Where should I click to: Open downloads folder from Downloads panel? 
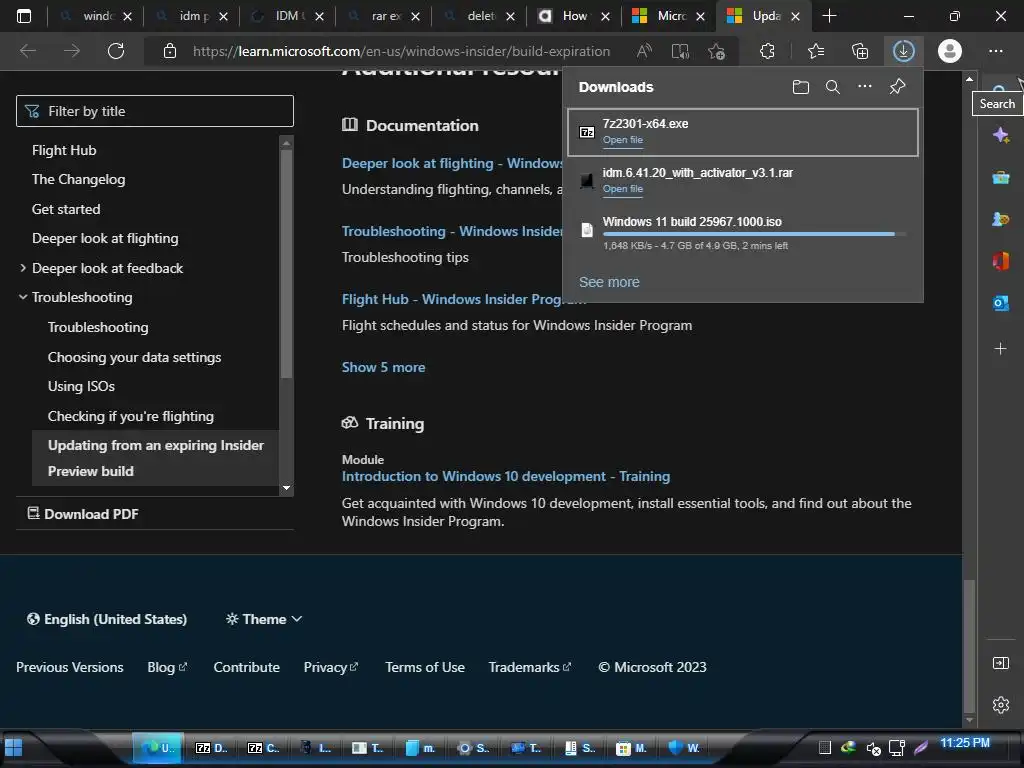click(801, 87)
